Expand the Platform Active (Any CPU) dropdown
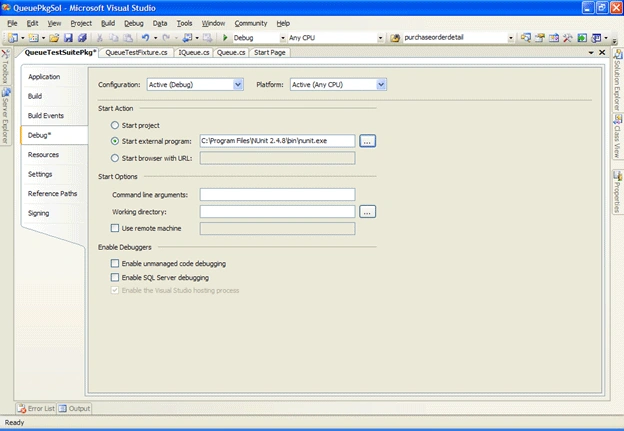This screenshot has height=431, width=624. [381, 84]
